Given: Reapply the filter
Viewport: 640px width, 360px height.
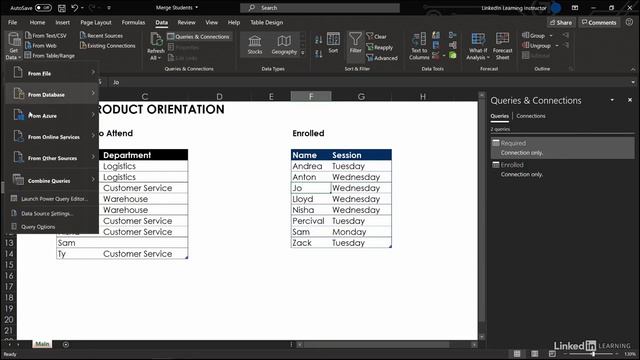Looking at the screenshot, I should [x=380, y=47].
